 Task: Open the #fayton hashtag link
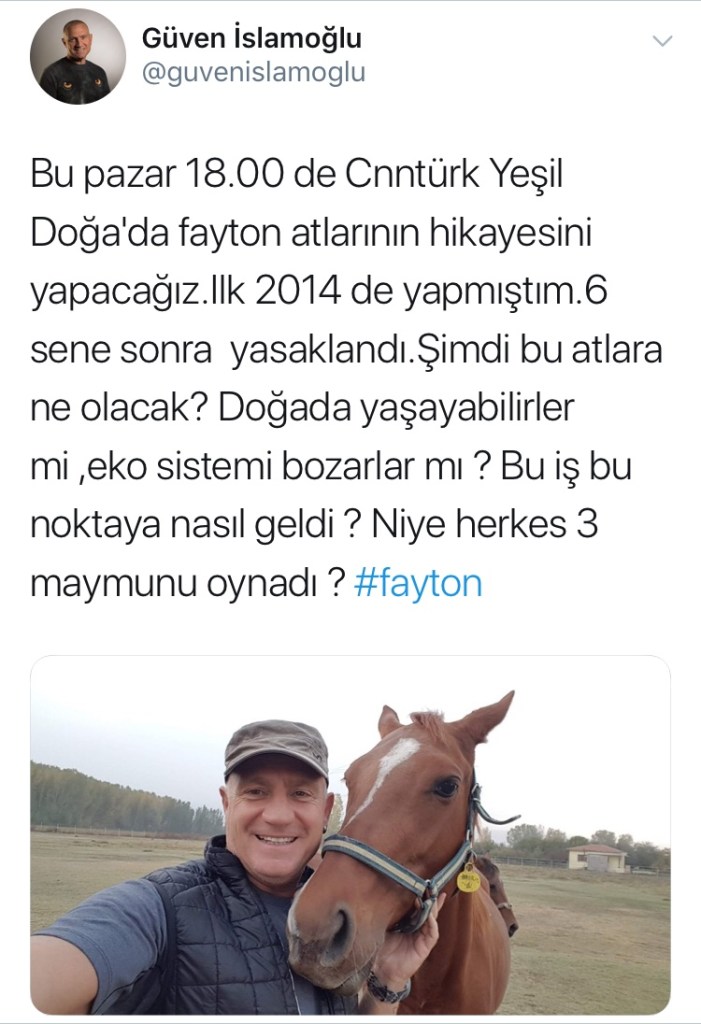pos(418,583)
